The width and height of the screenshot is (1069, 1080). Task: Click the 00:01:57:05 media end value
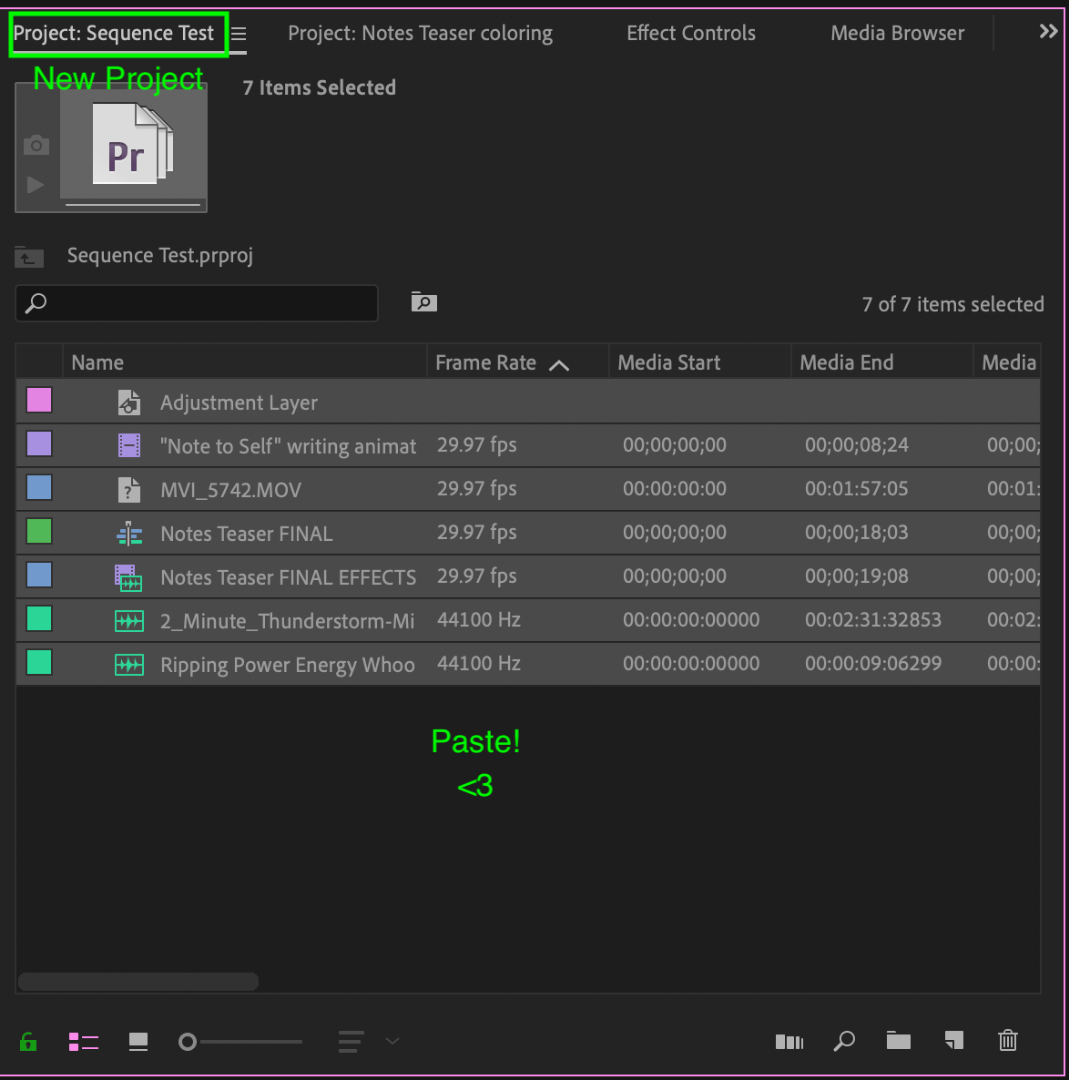click(856, 488)
